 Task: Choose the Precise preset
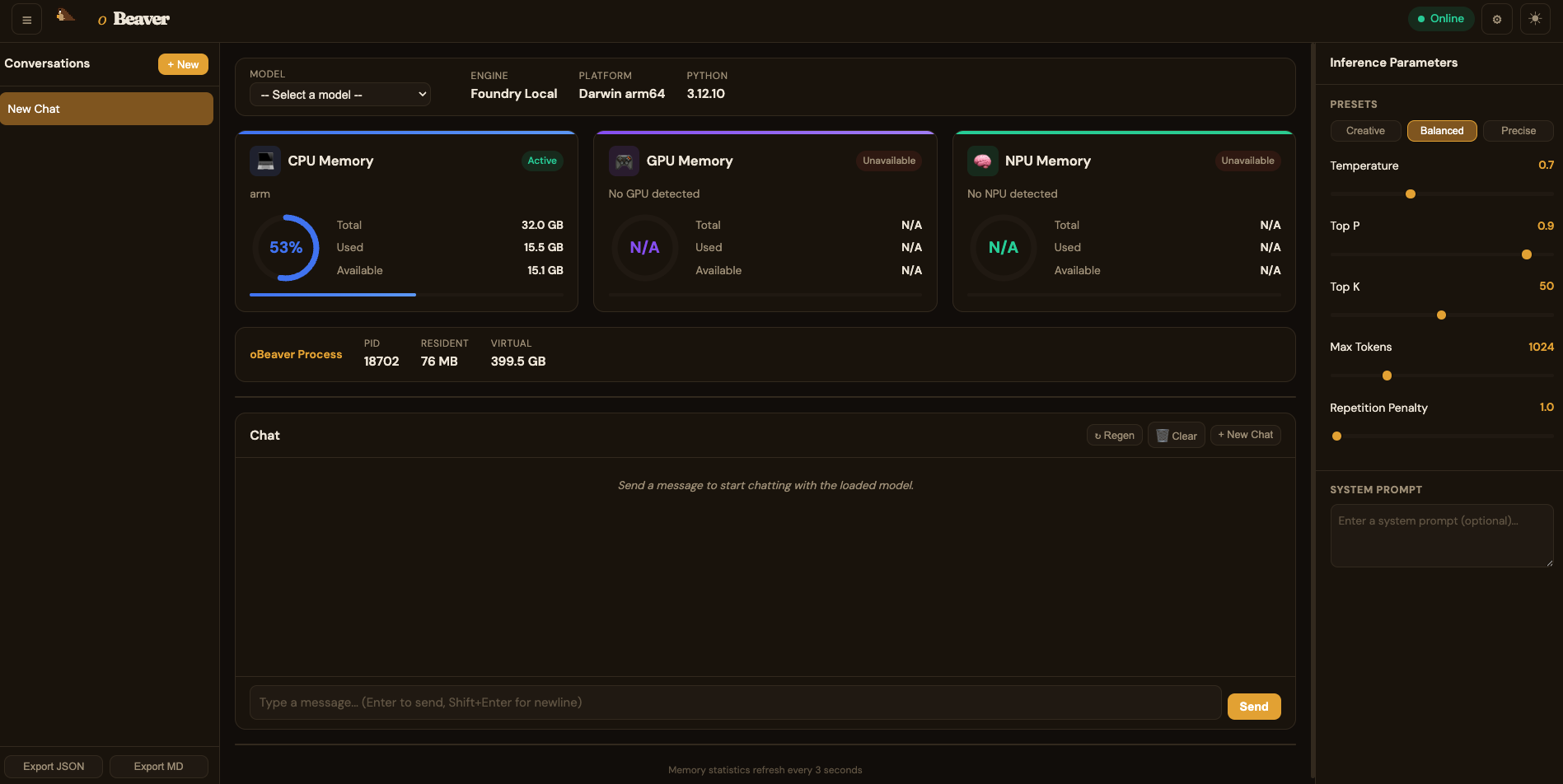tap(1518, 130)
